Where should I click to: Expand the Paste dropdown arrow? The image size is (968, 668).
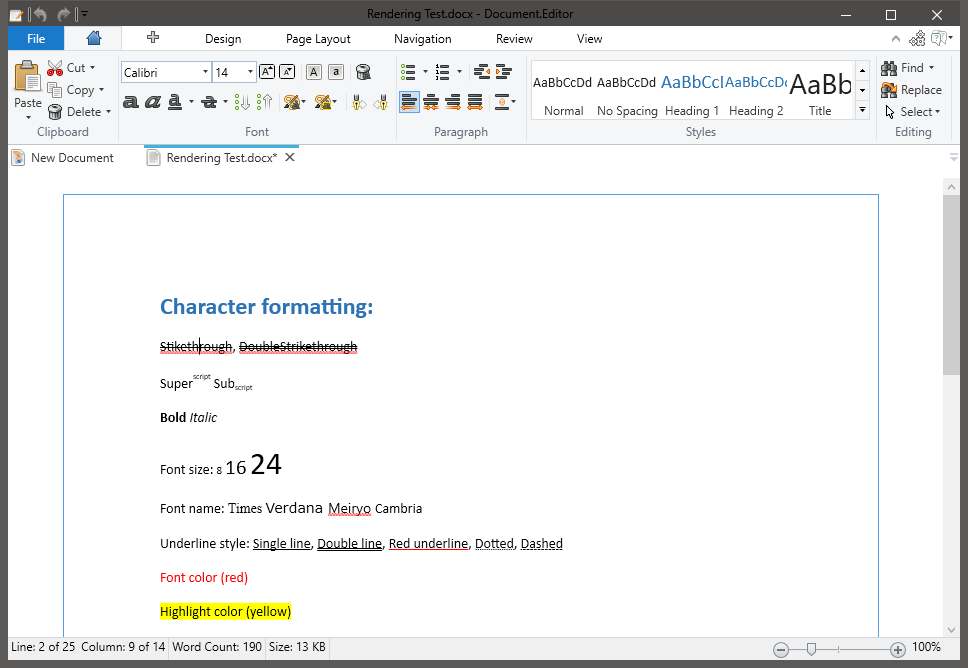click(28, 117)
